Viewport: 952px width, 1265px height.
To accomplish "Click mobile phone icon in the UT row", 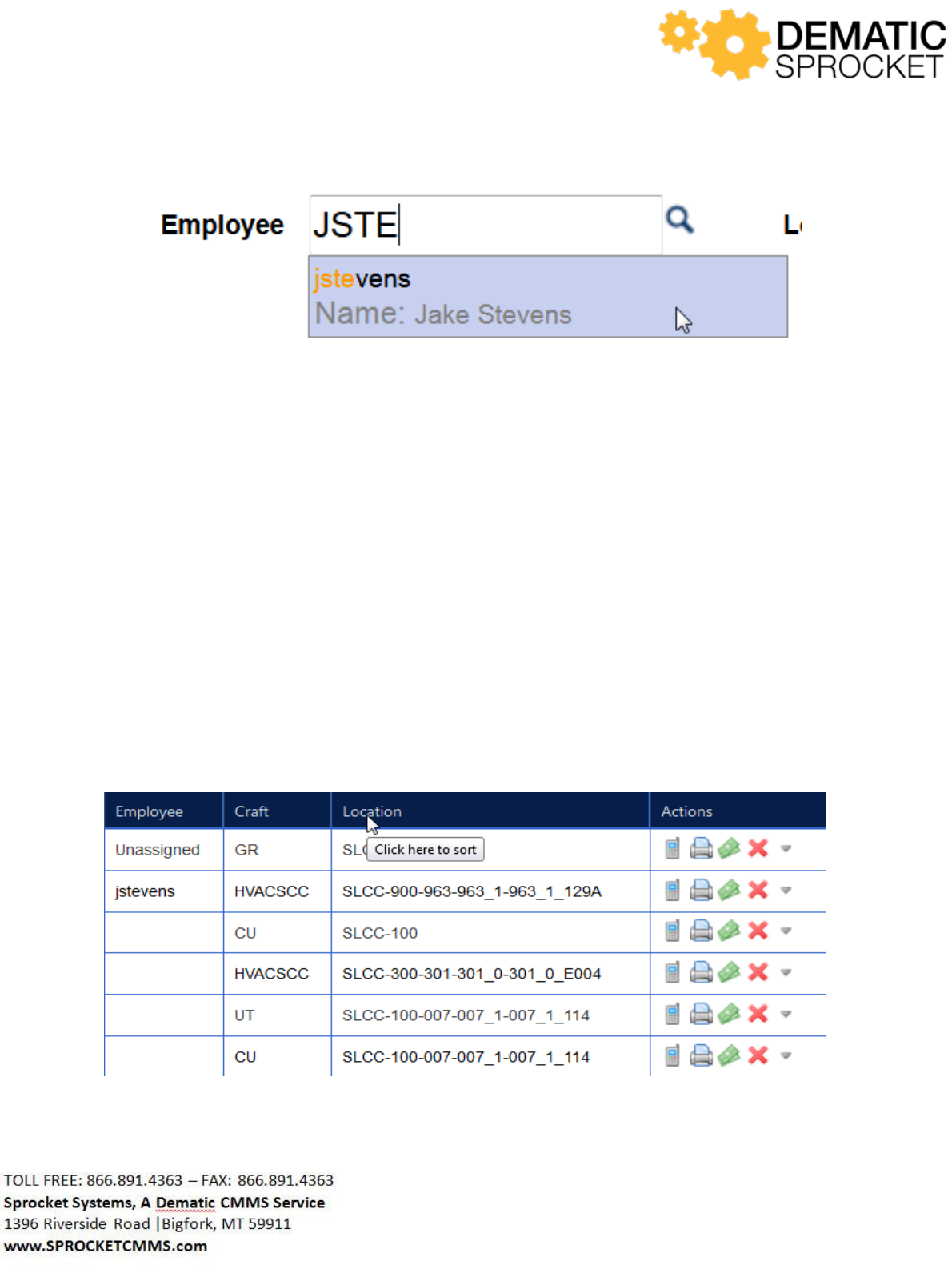I will point(672,1014).
